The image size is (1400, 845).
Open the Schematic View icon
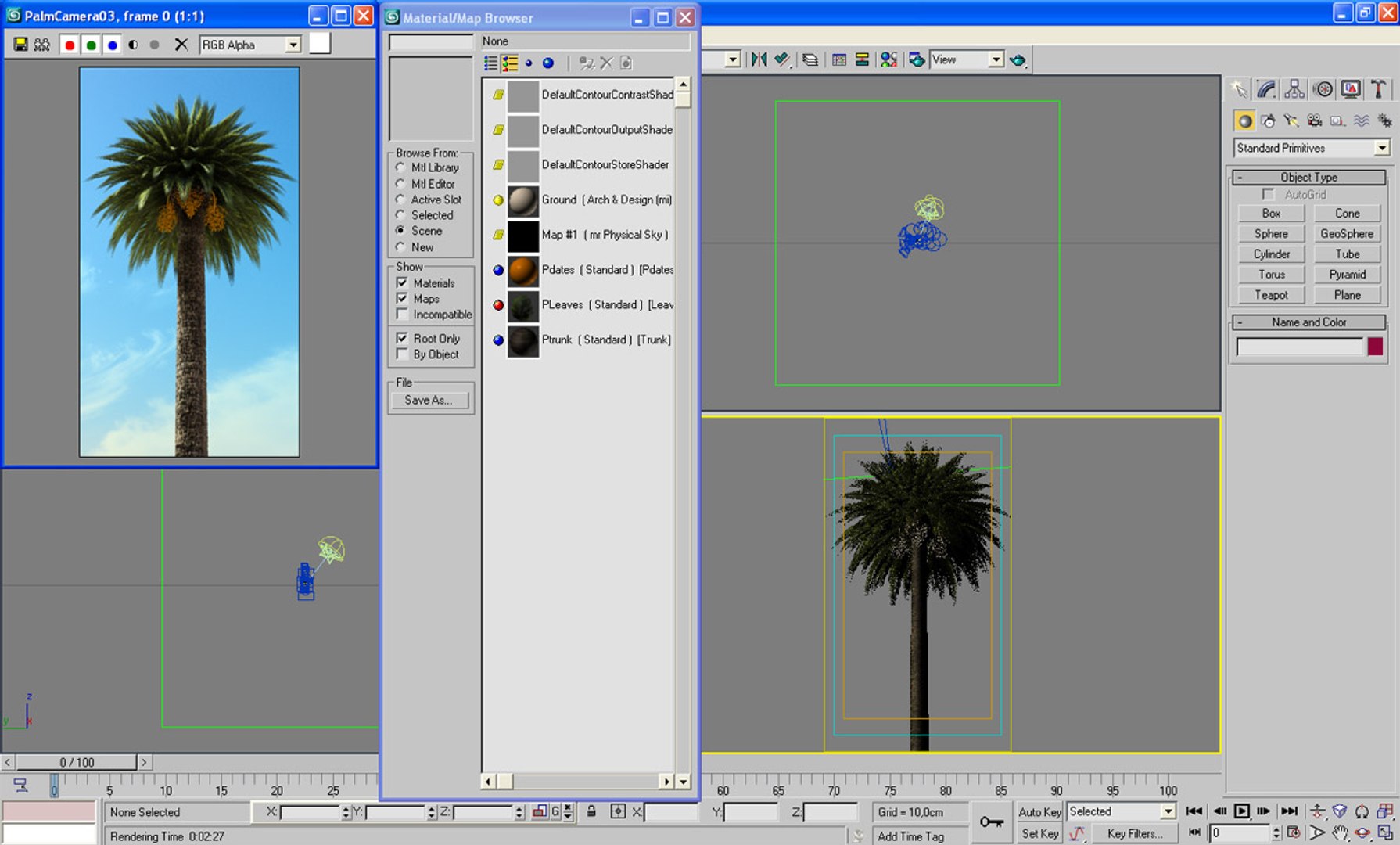[x=862, y=59]
